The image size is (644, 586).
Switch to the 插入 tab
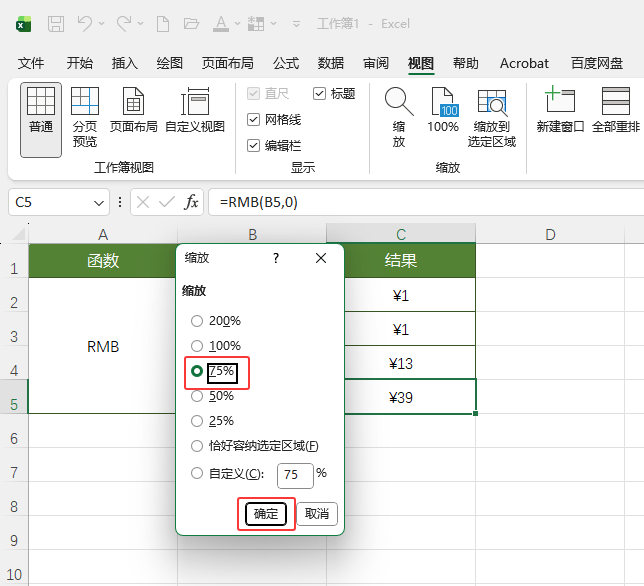124,63
